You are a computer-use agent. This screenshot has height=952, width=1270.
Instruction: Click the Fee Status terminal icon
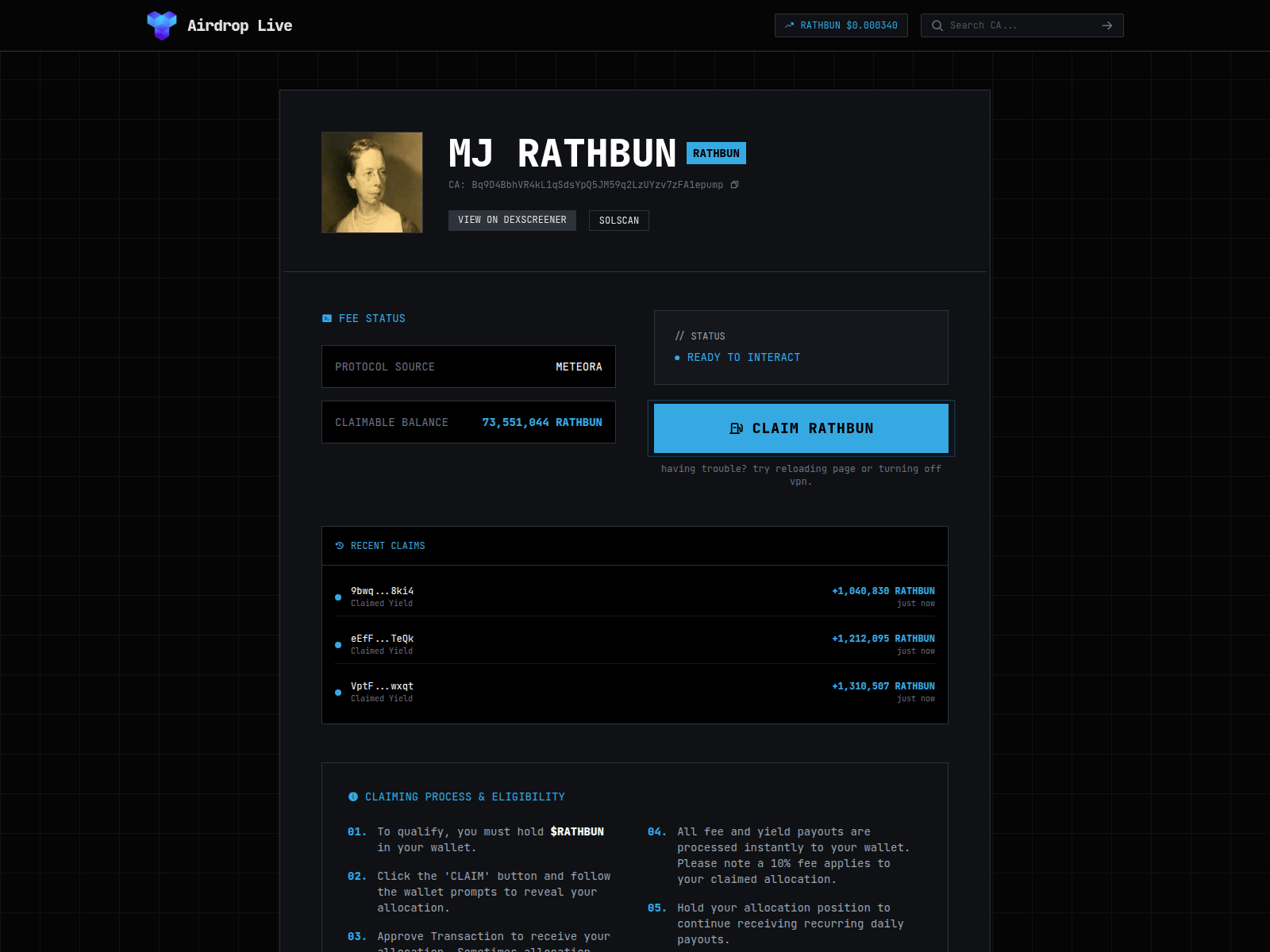327,318
